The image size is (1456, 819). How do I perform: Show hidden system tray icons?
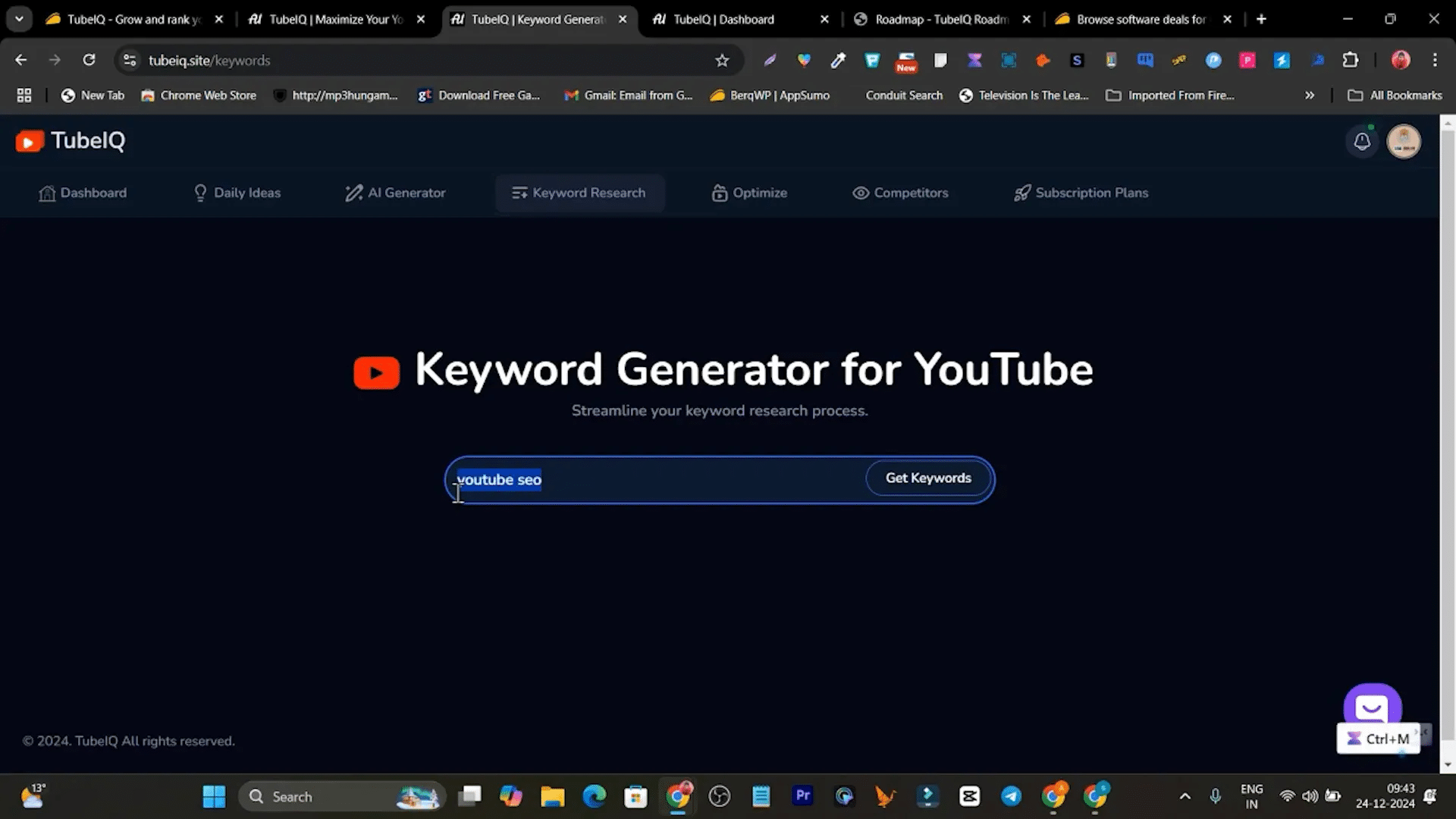pyautogui.click(x=1185, y=796)
